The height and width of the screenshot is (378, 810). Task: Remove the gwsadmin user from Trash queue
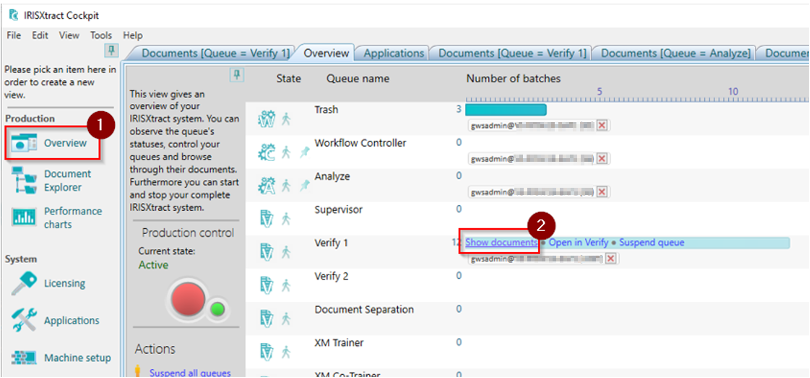(x=601, y=125)
